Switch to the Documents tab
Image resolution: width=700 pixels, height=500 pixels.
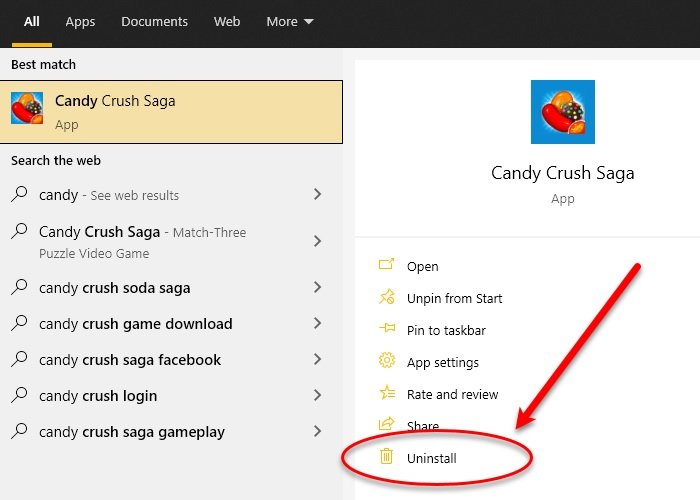(x=154, y=21)
